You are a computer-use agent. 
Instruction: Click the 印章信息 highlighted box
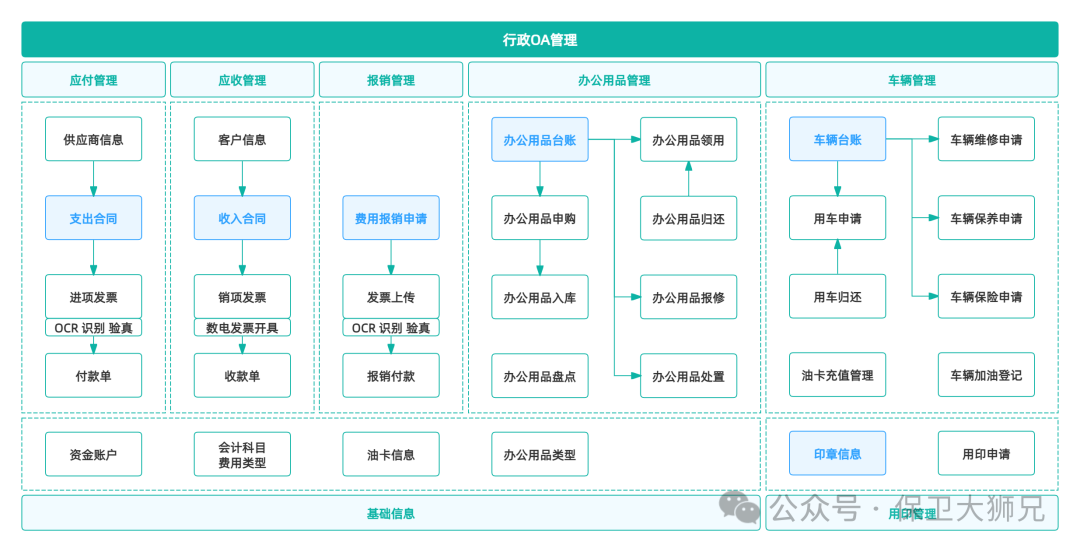click(x=837, y=454)
